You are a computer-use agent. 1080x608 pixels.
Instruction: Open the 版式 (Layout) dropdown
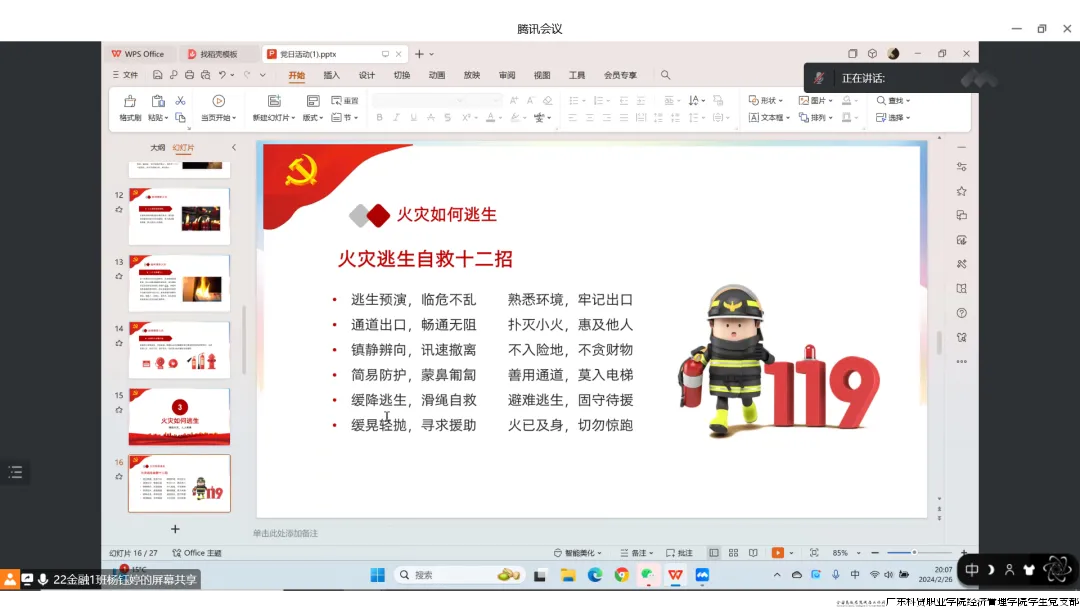tap(312, 117)
